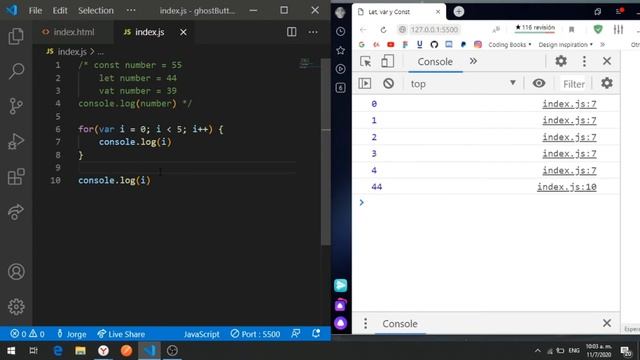Viewport: 640px width, 360px height.
Task: Open the editor More Actions ellipsis
Action: 313,32
